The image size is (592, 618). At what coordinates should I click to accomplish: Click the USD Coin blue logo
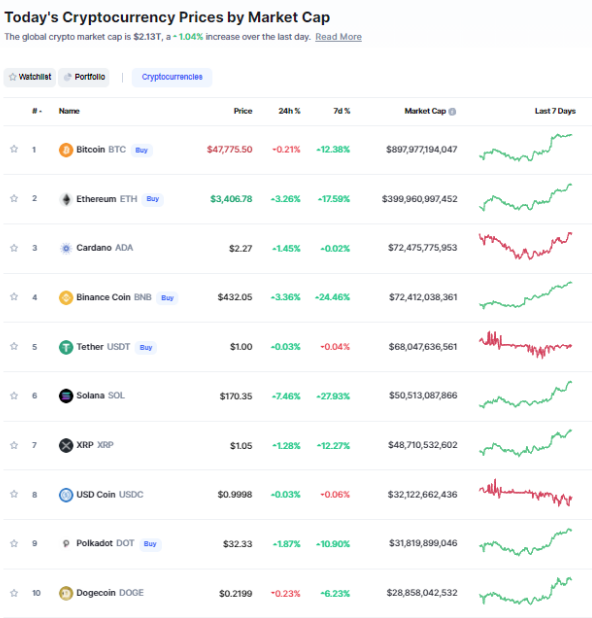click(66, 495)
